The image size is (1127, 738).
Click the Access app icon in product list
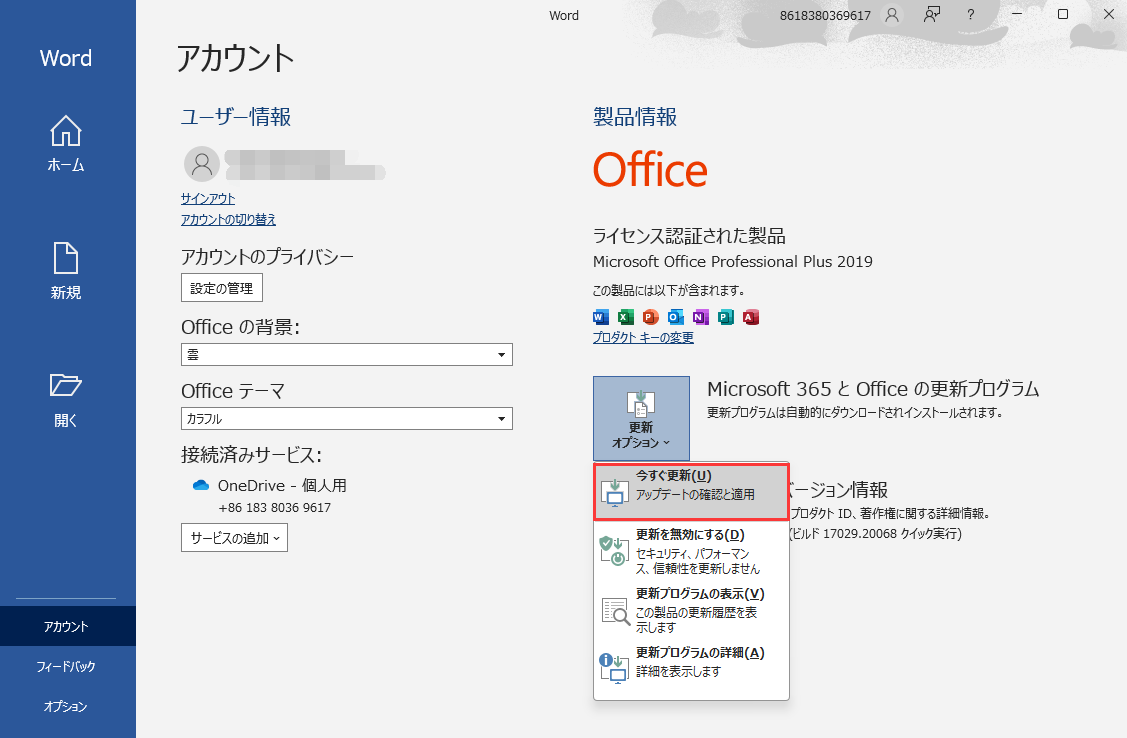(751, 317)
